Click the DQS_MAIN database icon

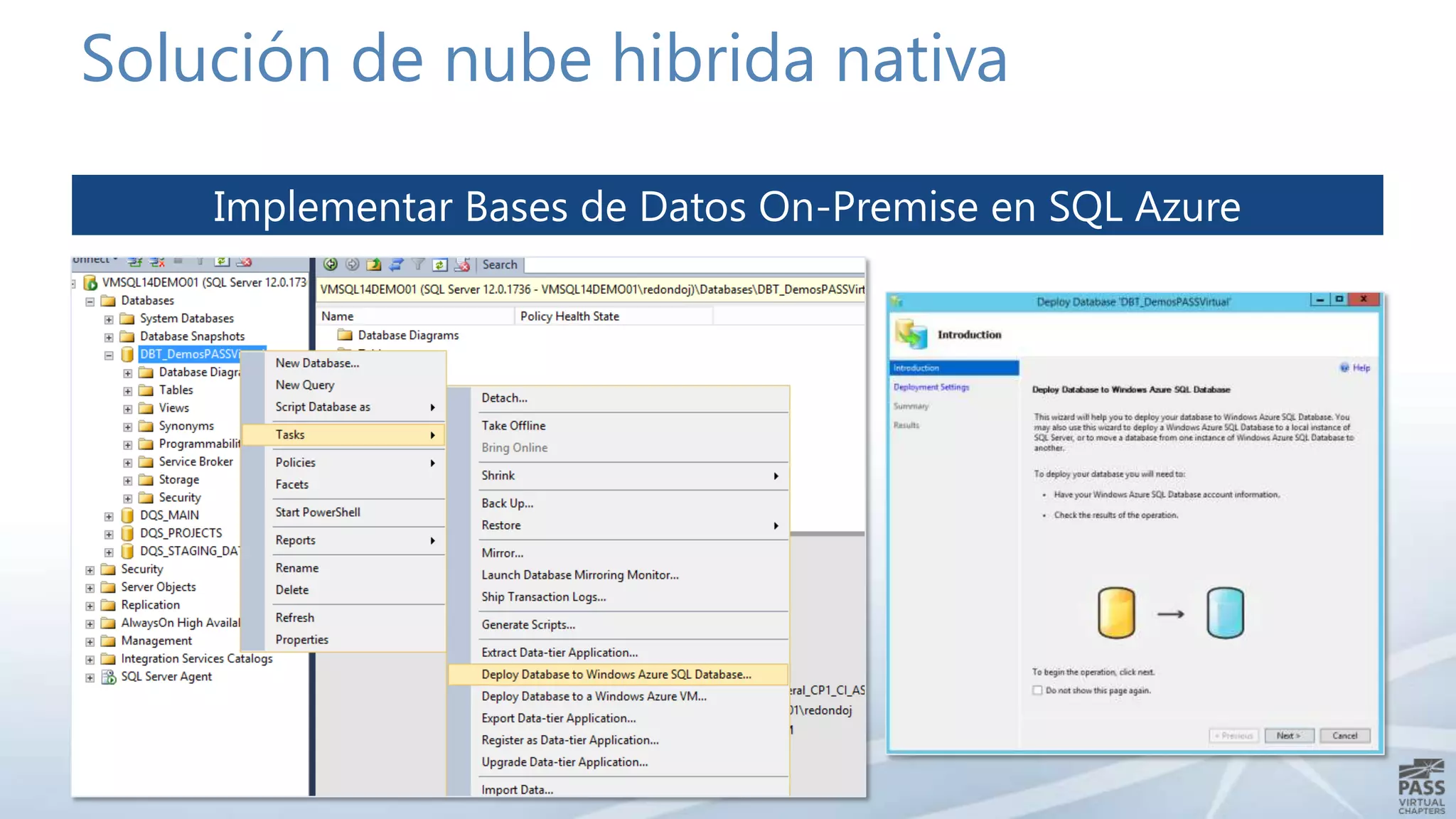(127, 515)
